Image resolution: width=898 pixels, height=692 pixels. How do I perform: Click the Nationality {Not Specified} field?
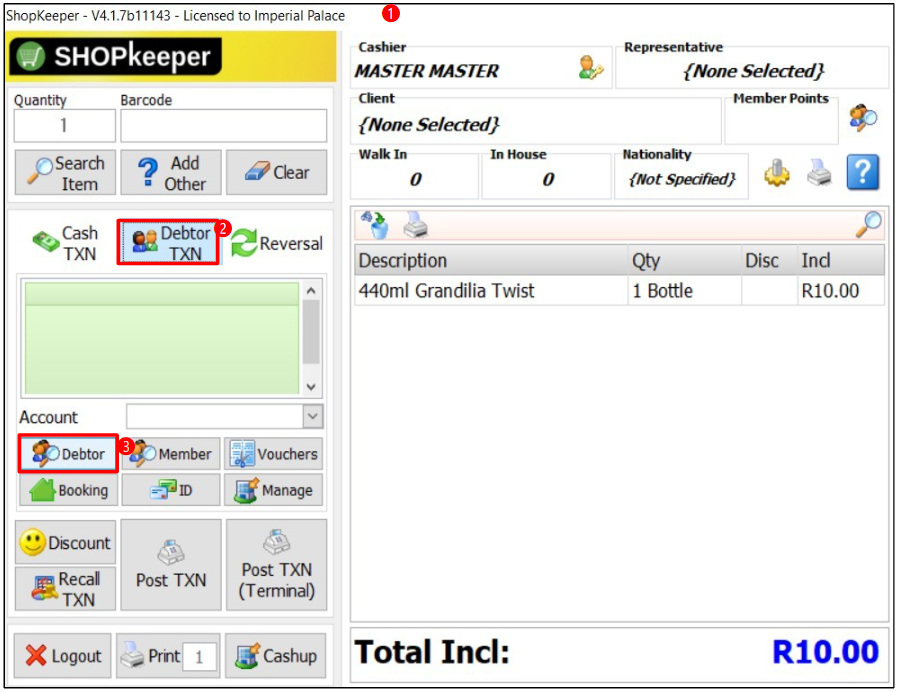tap(681, 179)
